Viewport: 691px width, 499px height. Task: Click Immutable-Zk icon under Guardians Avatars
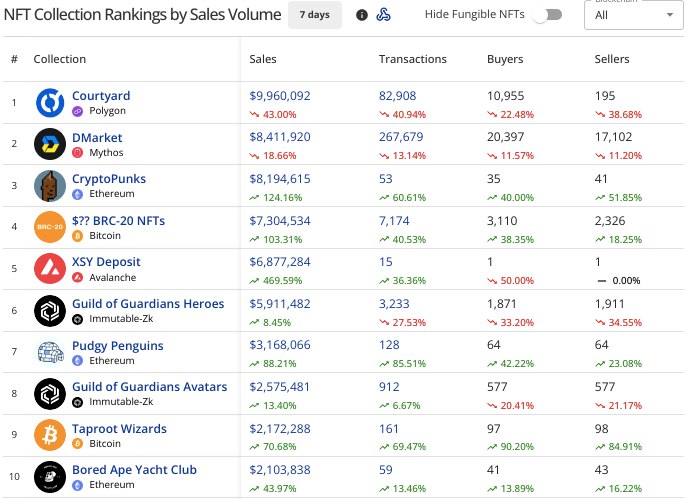[78, 402]
